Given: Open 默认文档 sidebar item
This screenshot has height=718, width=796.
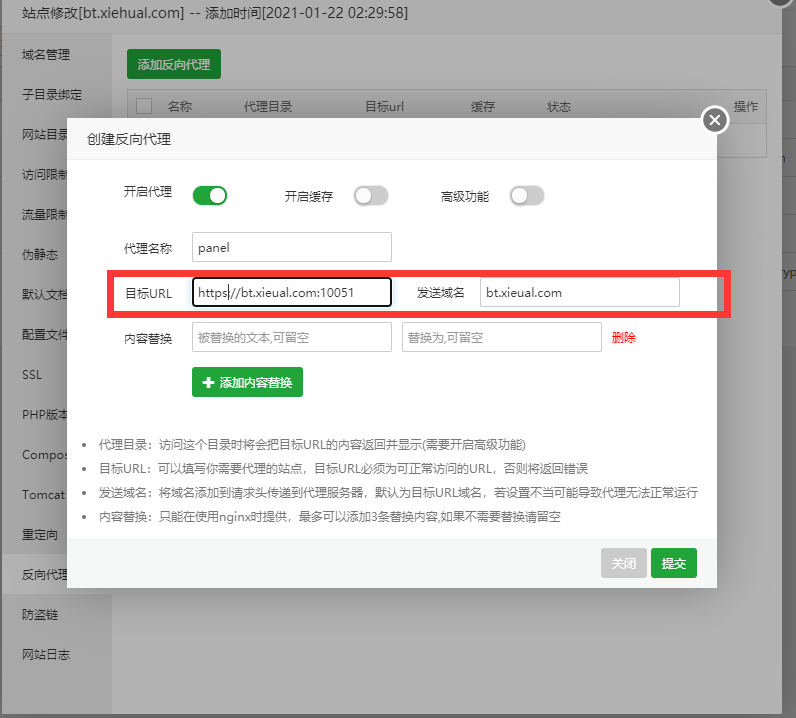Looking at the screenshot, I should tap(45, 295).
